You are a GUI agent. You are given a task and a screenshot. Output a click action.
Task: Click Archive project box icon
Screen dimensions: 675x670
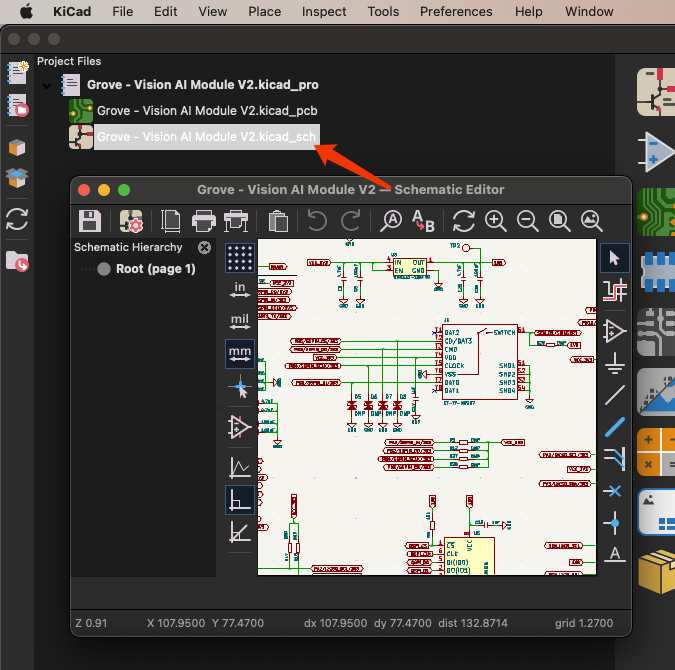click(17, 147)
